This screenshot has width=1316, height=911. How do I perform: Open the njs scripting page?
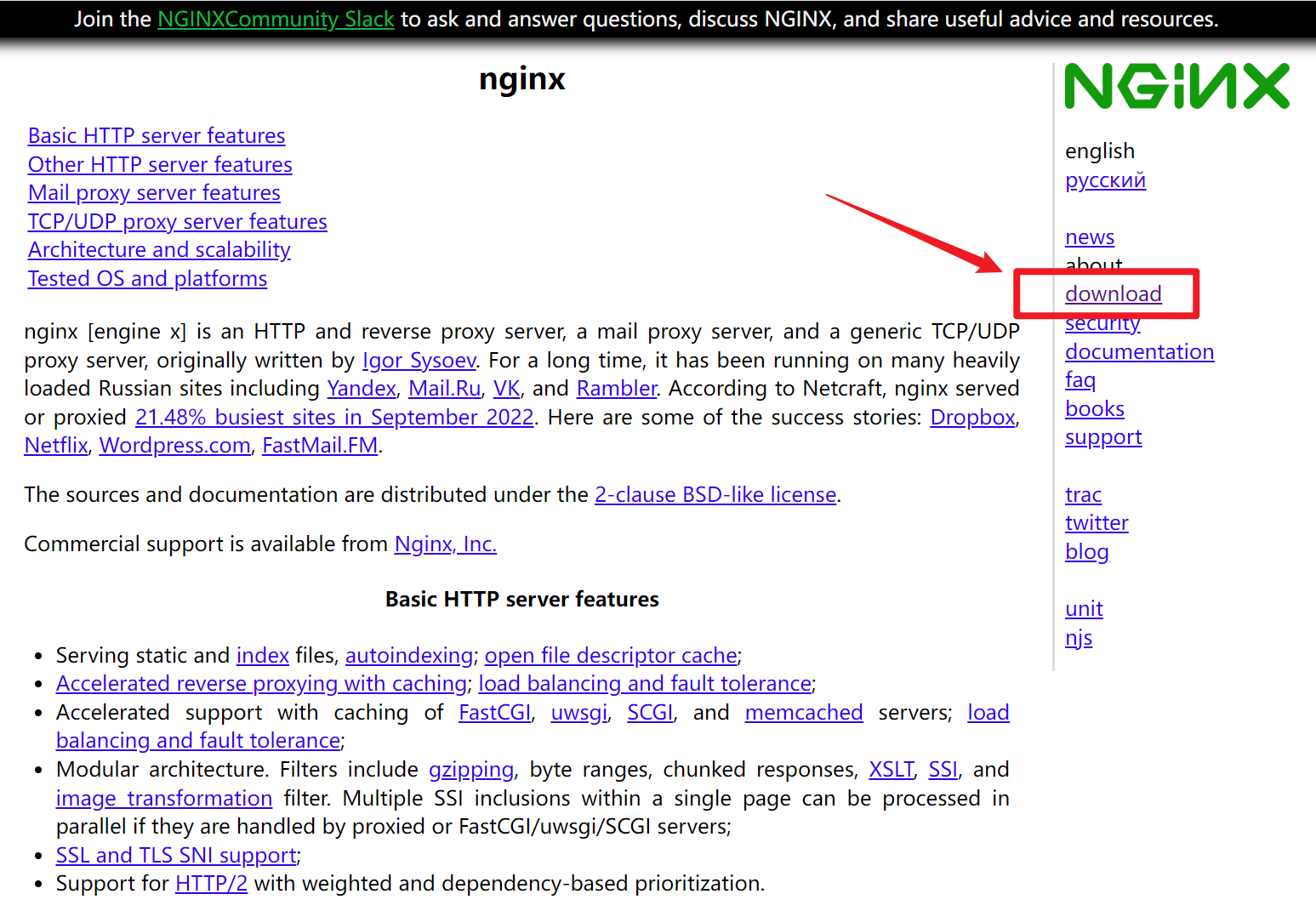(1079, 637)
